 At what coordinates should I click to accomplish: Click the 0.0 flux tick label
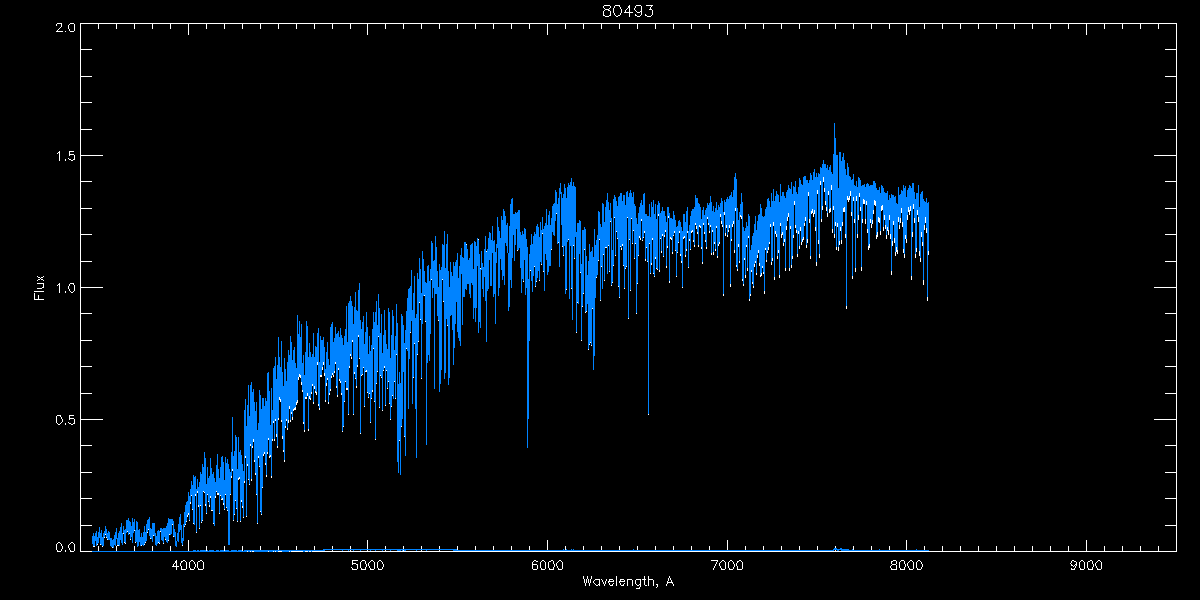pos(64,547)
